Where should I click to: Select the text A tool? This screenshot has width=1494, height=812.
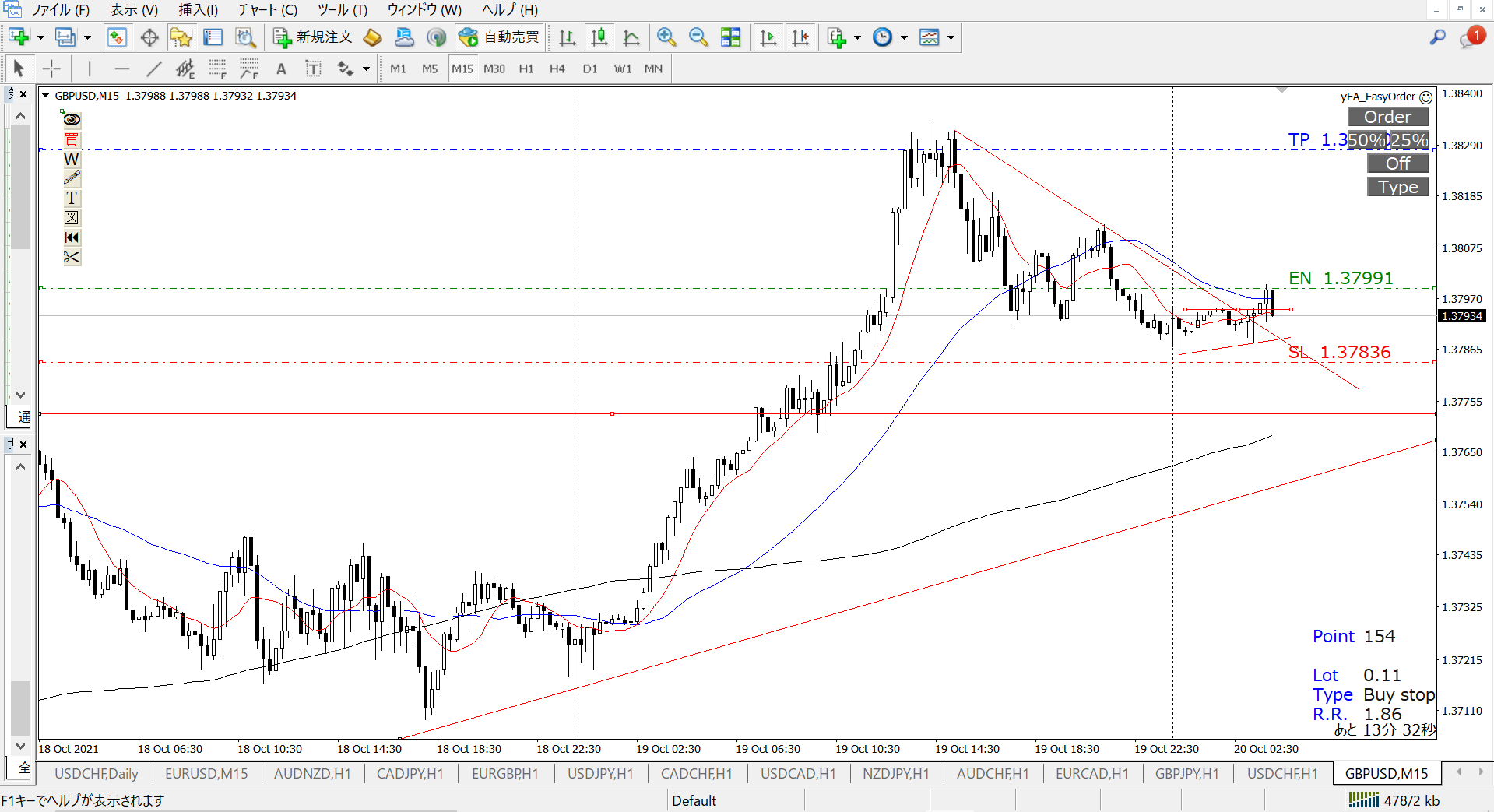tap(281, 69)
